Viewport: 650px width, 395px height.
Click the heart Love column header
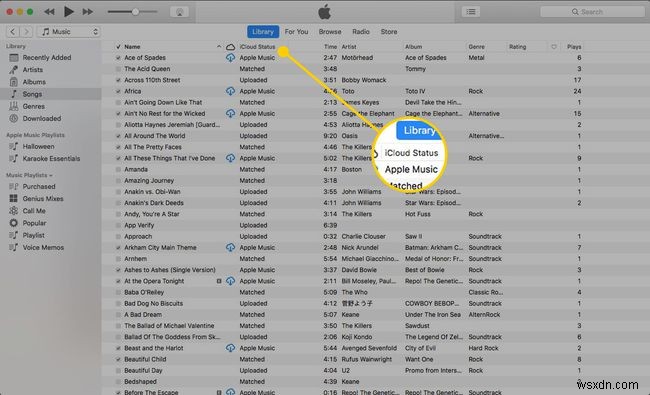[x=554, y=47]
